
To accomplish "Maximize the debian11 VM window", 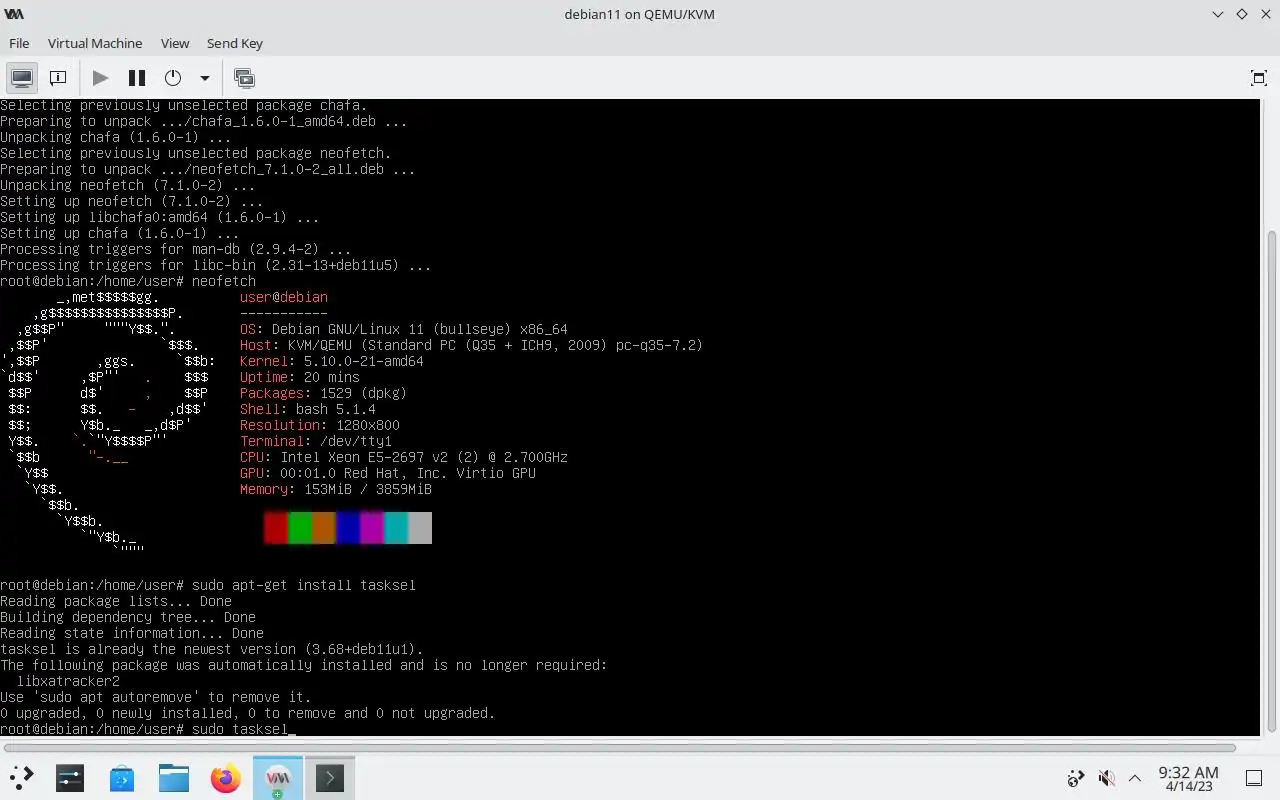I will pos(1241,14).
